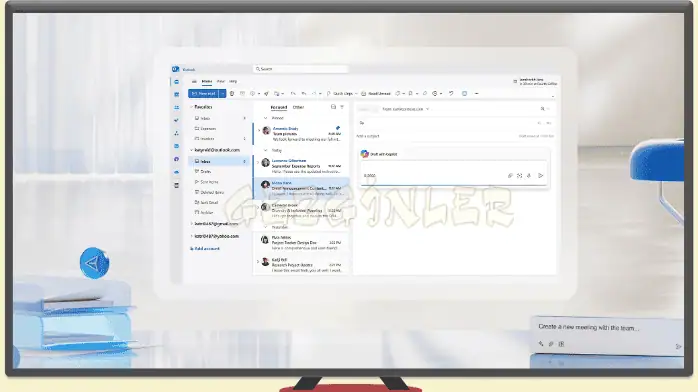Open the Project Tracker Design Doc email
This screenshot has height=392, width=698.
click(301, 242)
